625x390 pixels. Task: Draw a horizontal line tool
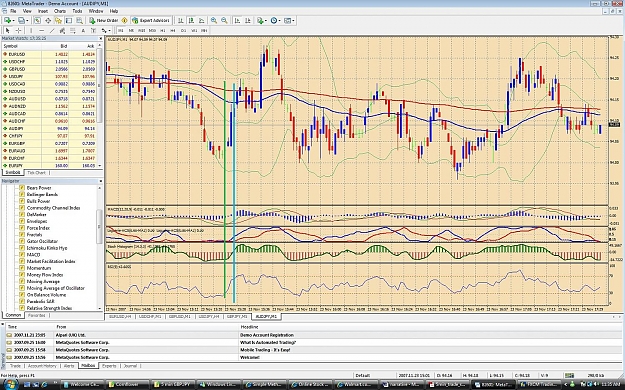pos(41,30)
